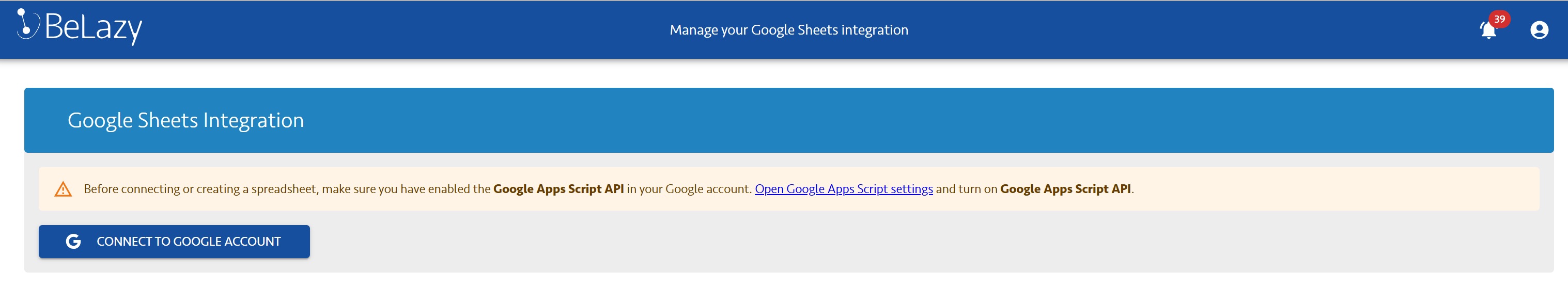The image size is (1568, 287).
Task: Click the red 39 notification badge
Action: (1499, 19)
